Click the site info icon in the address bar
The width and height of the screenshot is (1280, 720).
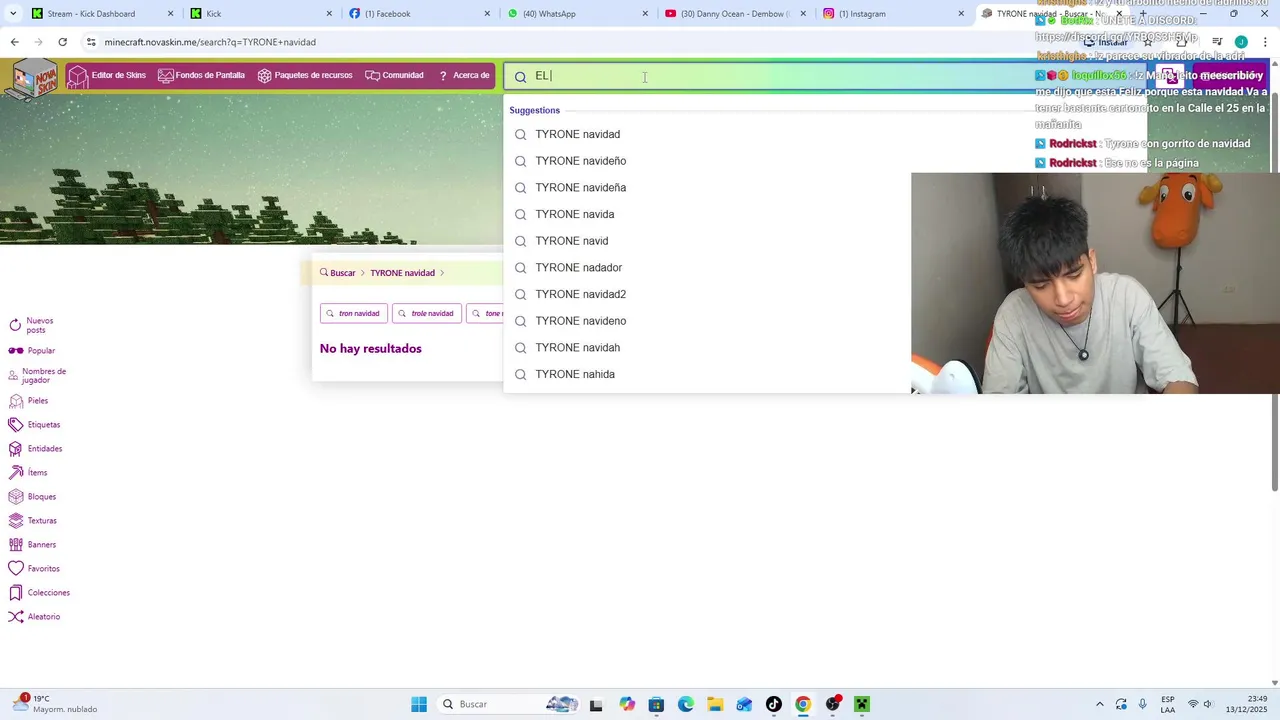point(91,42)
